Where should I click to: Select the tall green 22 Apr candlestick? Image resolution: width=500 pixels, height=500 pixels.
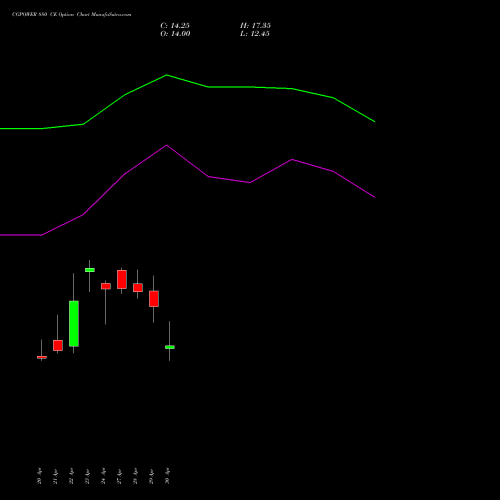click(74, 324)
